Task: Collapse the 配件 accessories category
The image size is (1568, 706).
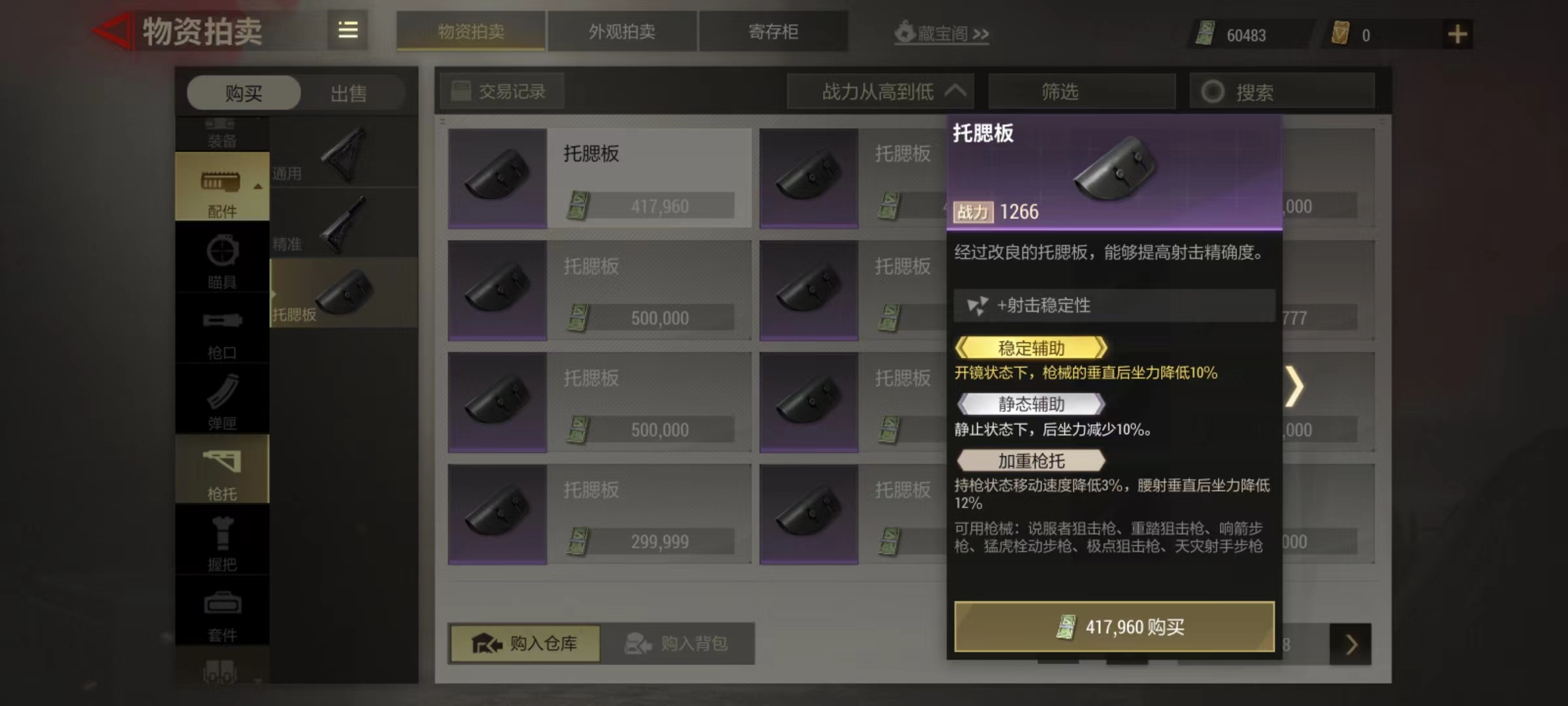Action: click(x=222, y=187)
